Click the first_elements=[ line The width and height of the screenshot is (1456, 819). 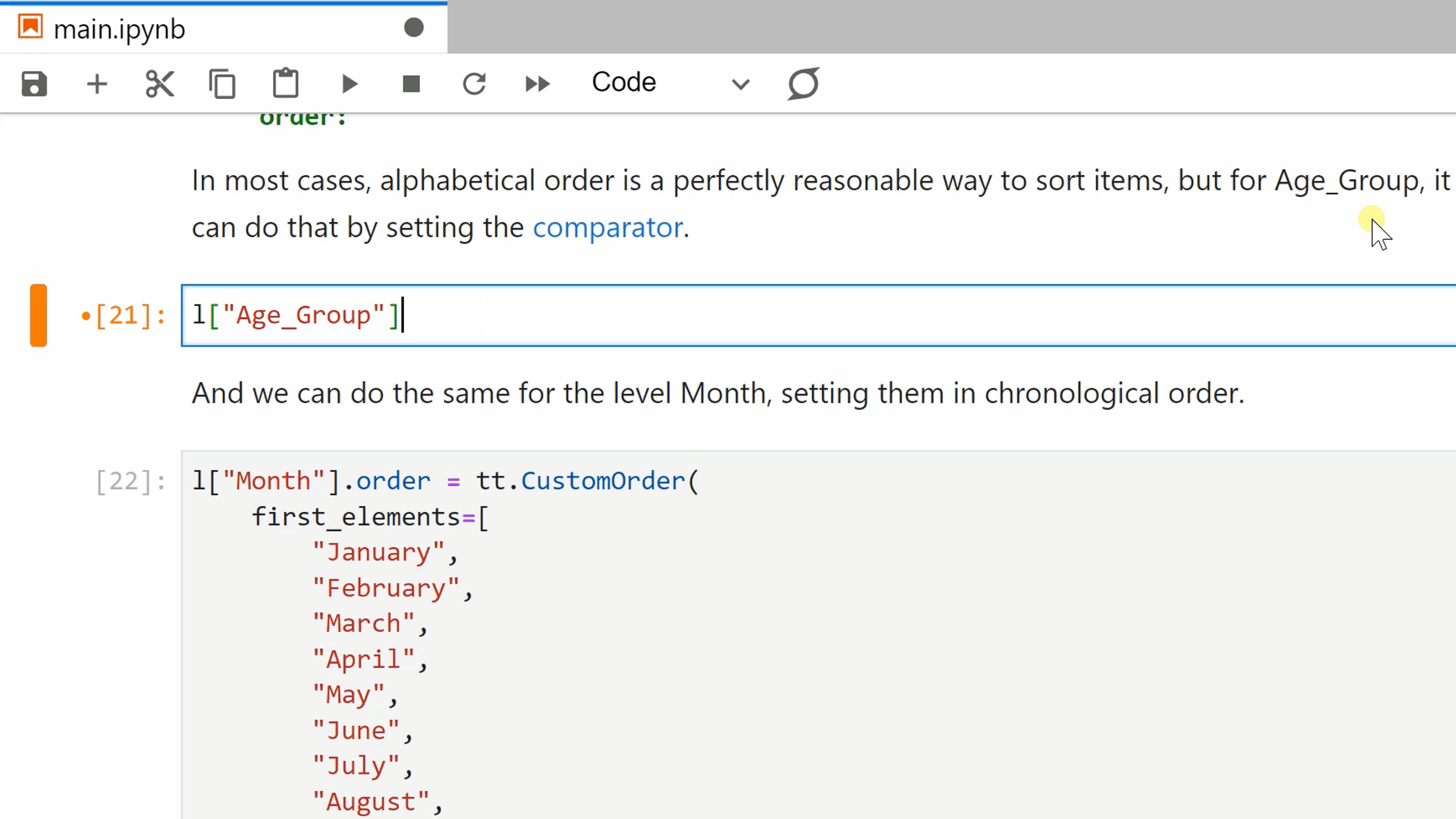pyautogui.click(x=370, y=517)
